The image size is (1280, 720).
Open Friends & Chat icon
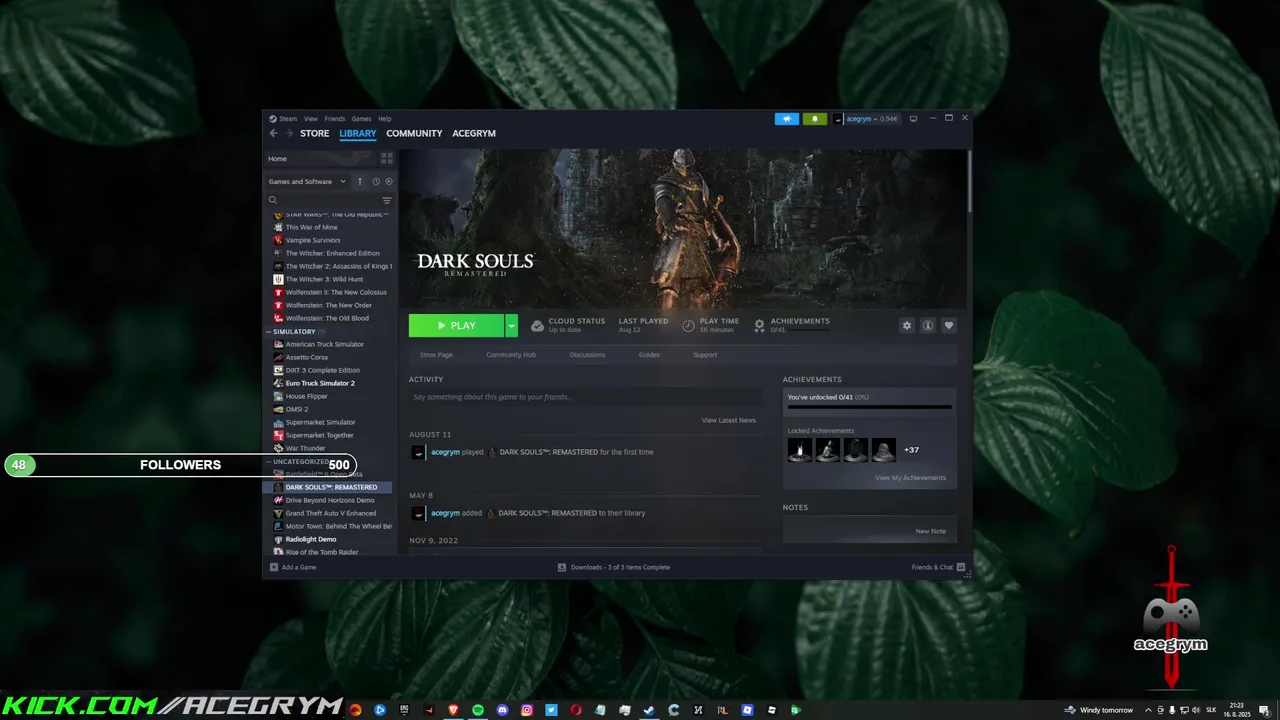coord(961,567)
